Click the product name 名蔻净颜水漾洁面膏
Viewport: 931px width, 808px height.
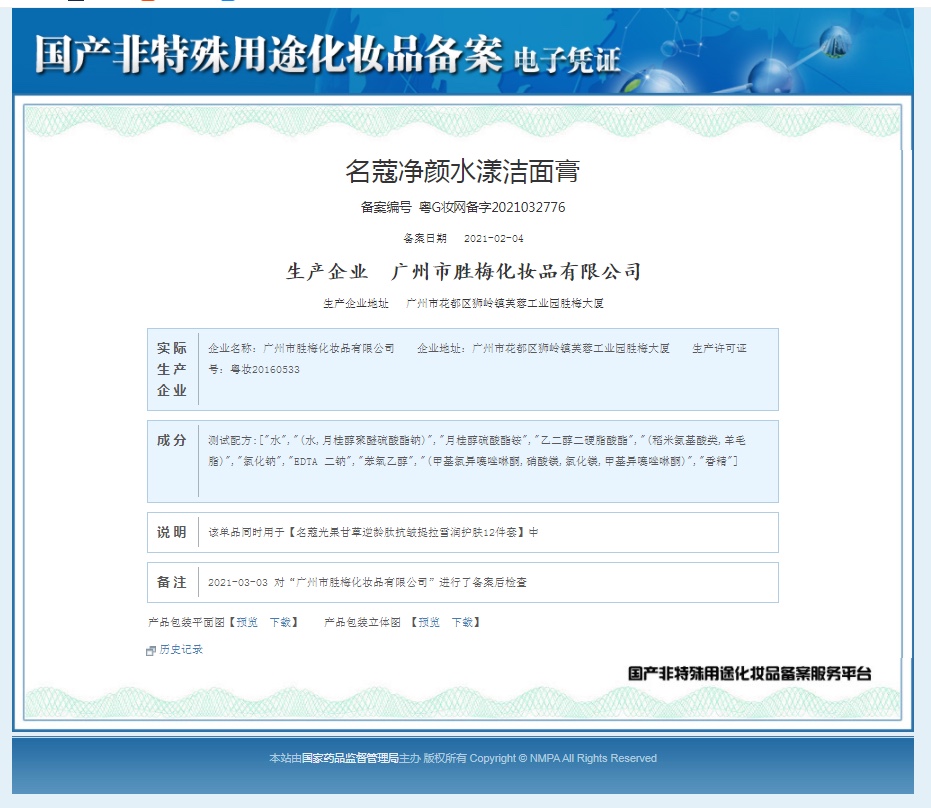coord(463,171)
